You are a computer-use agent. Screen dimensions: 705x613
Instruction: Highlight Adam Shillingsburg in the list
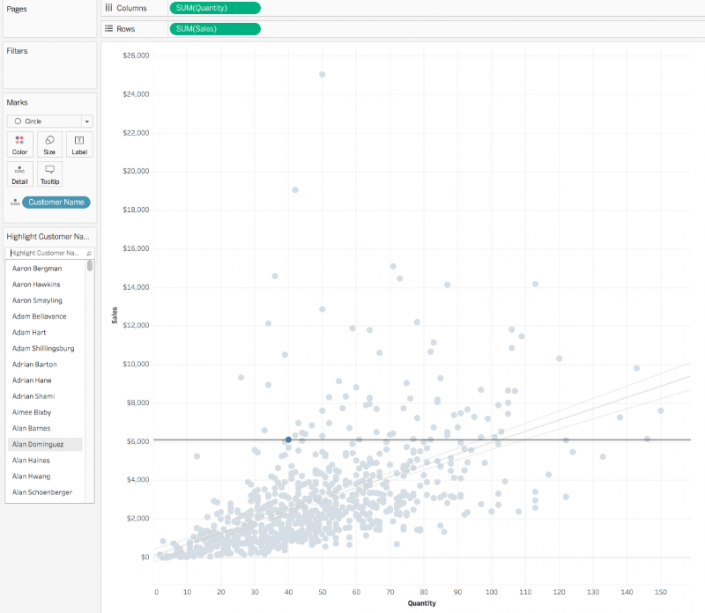click(x=43, y=349)
